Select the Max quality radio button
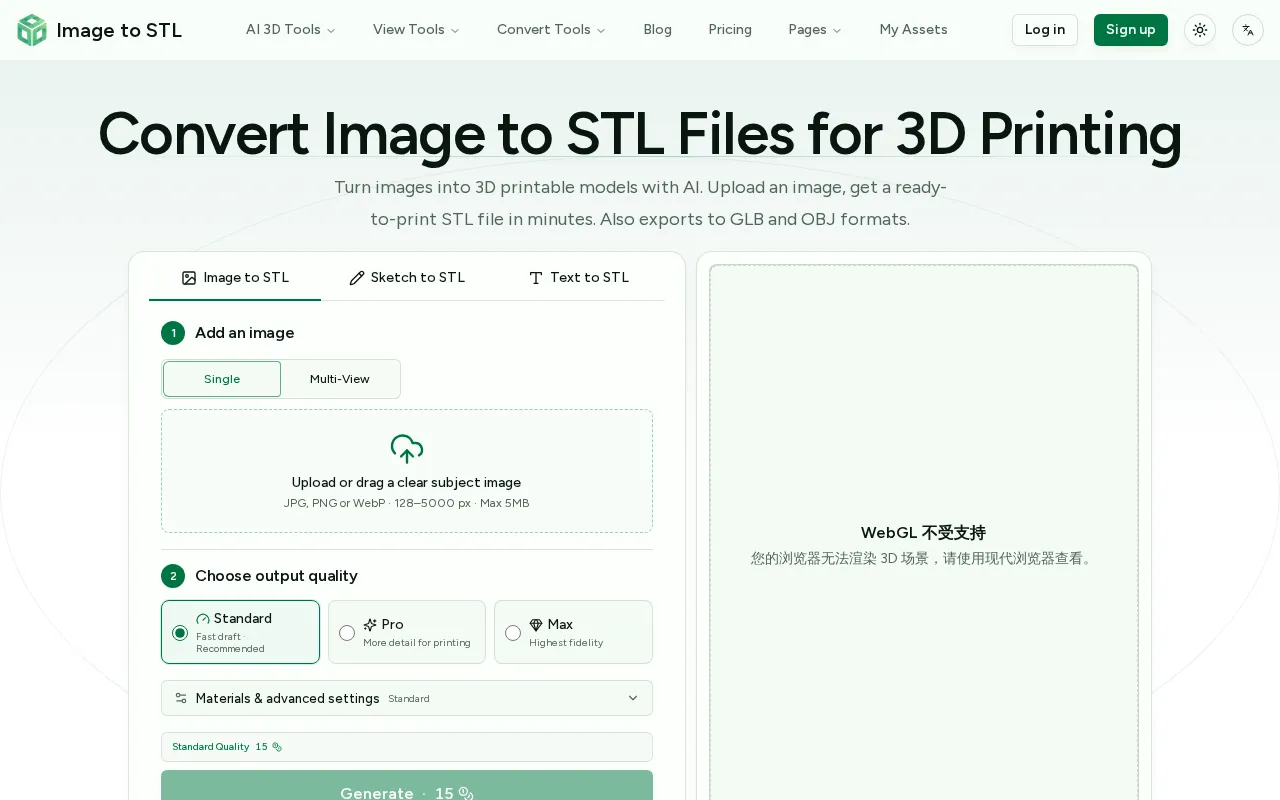Viewport: 1280px width, 800px height. [x=513, y=633]
